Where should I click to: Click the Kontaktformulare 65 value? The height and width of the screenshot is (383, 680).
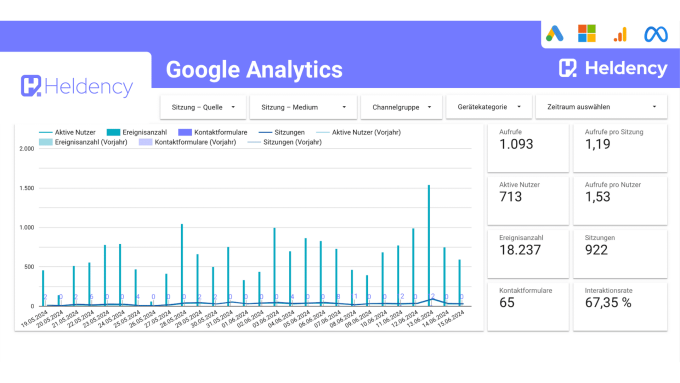(x=507, y=303)
